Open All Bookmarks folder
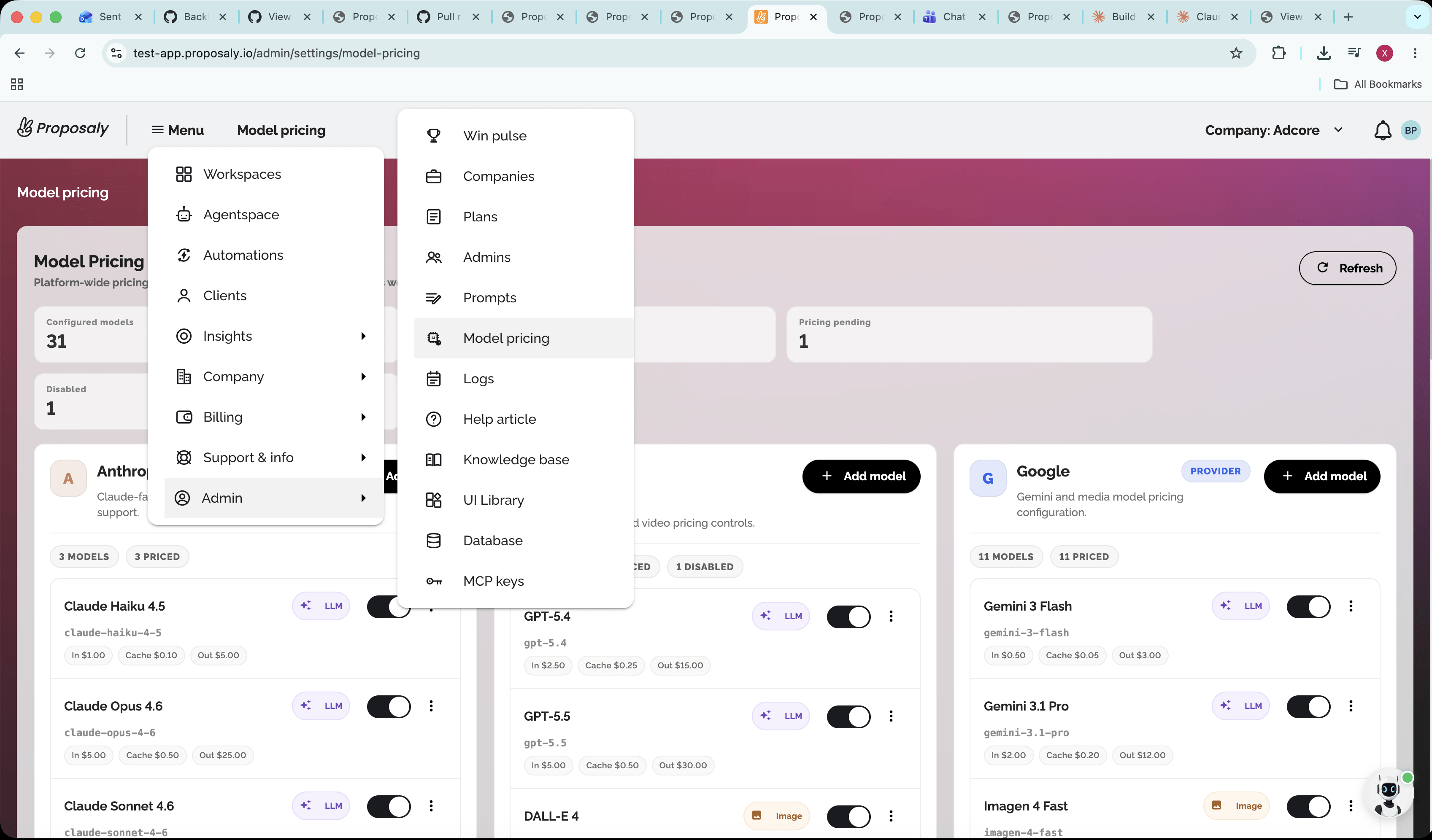This screenshot has height=840, width=1432. (x=1378, y=85)
